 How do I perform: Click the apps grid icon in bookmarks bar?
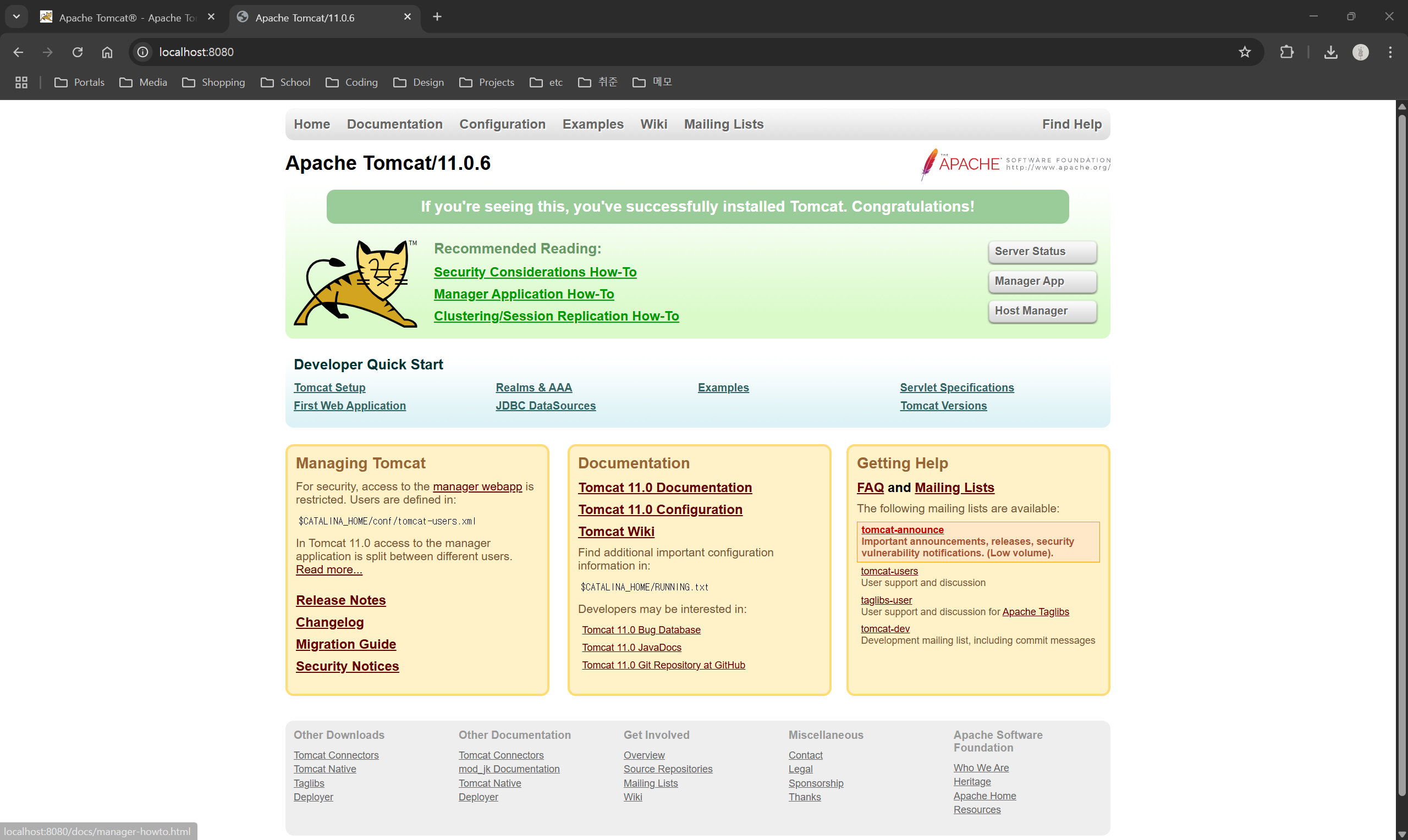[21, 82]
